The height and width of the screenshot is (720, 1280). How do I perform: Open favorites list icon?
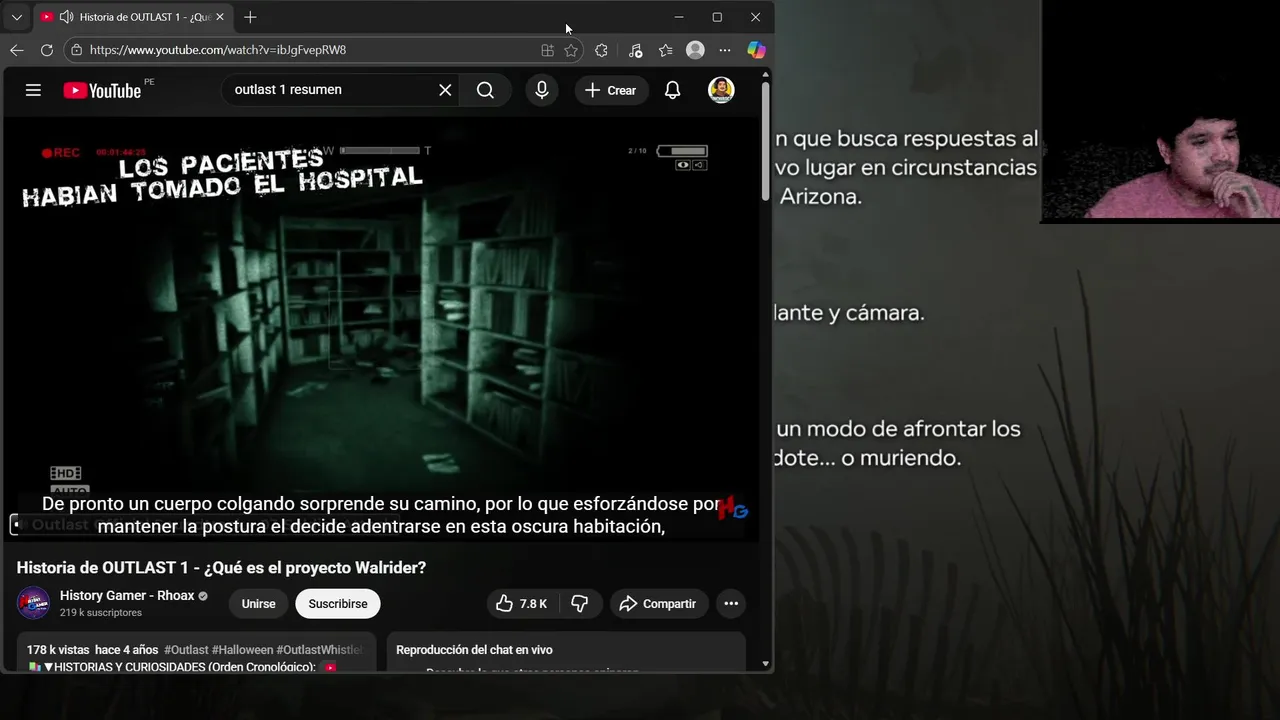pyautogui.click(x=665, y=50)
